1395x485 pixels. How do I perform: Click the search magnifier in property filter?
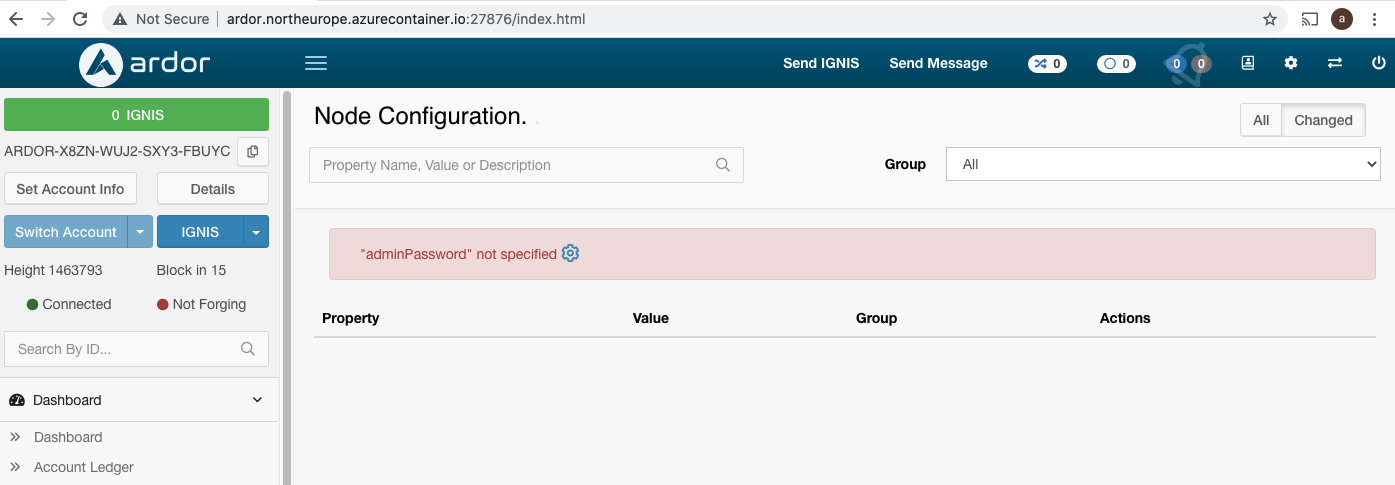pos(723,165)
